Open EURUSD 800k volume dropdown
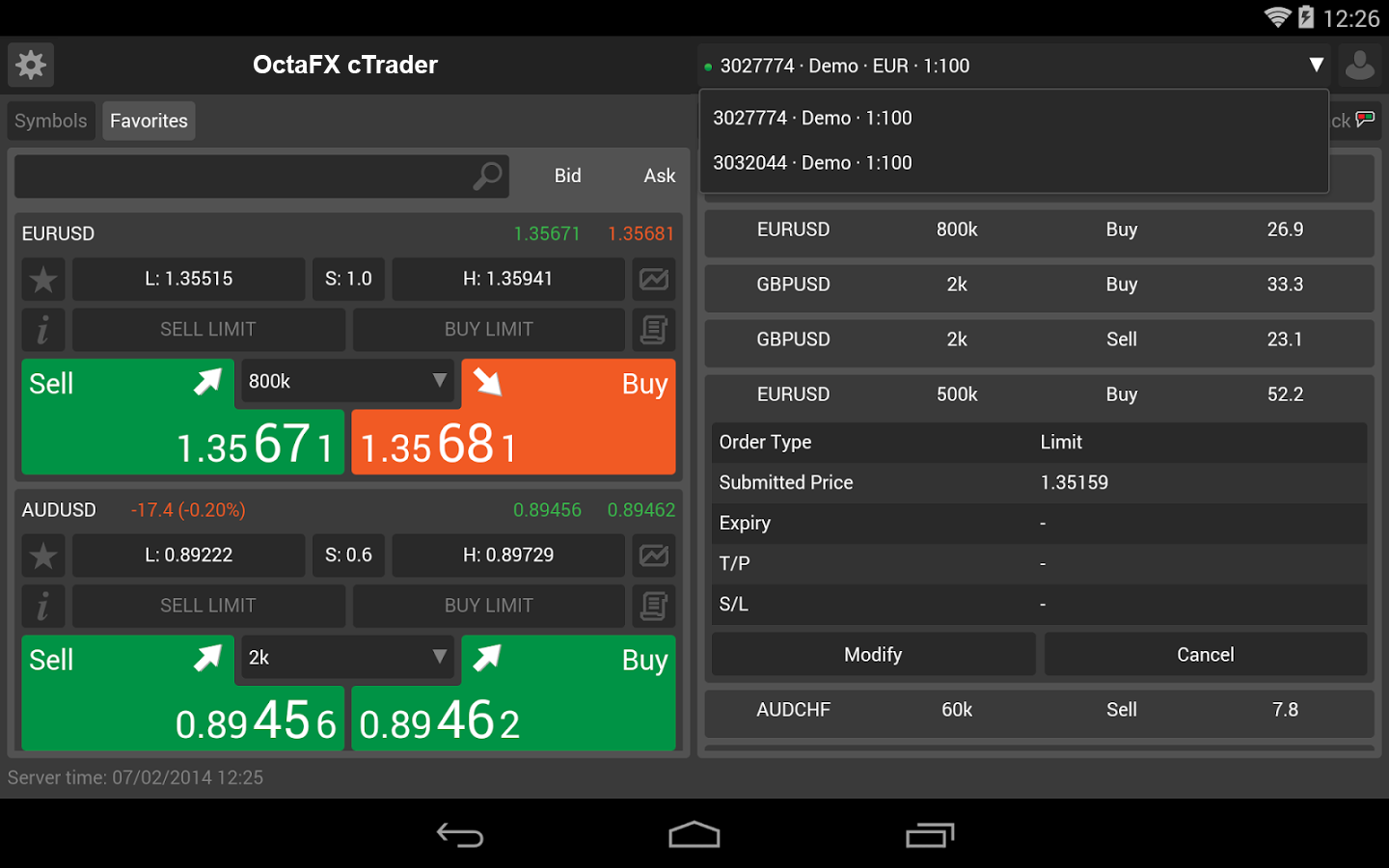The image size is (1389, 868). point(347,381)
